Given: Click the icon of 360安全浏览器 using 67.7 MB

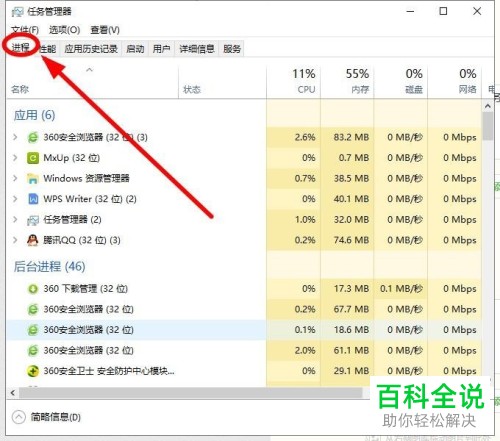Looking at the screenshot, I should click(33, 309).
